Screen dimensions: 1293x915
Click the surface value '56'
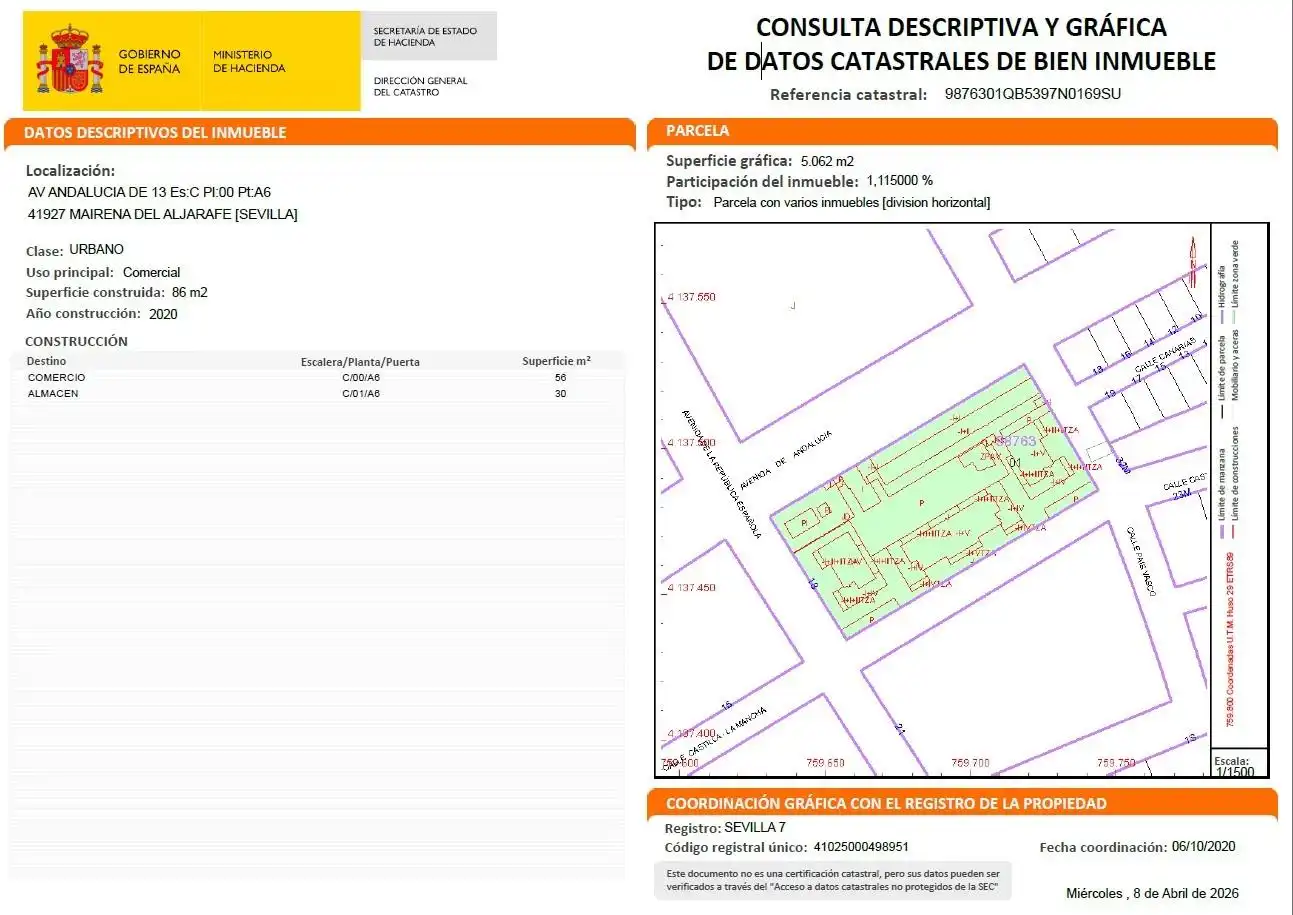(x=560, y=378)
